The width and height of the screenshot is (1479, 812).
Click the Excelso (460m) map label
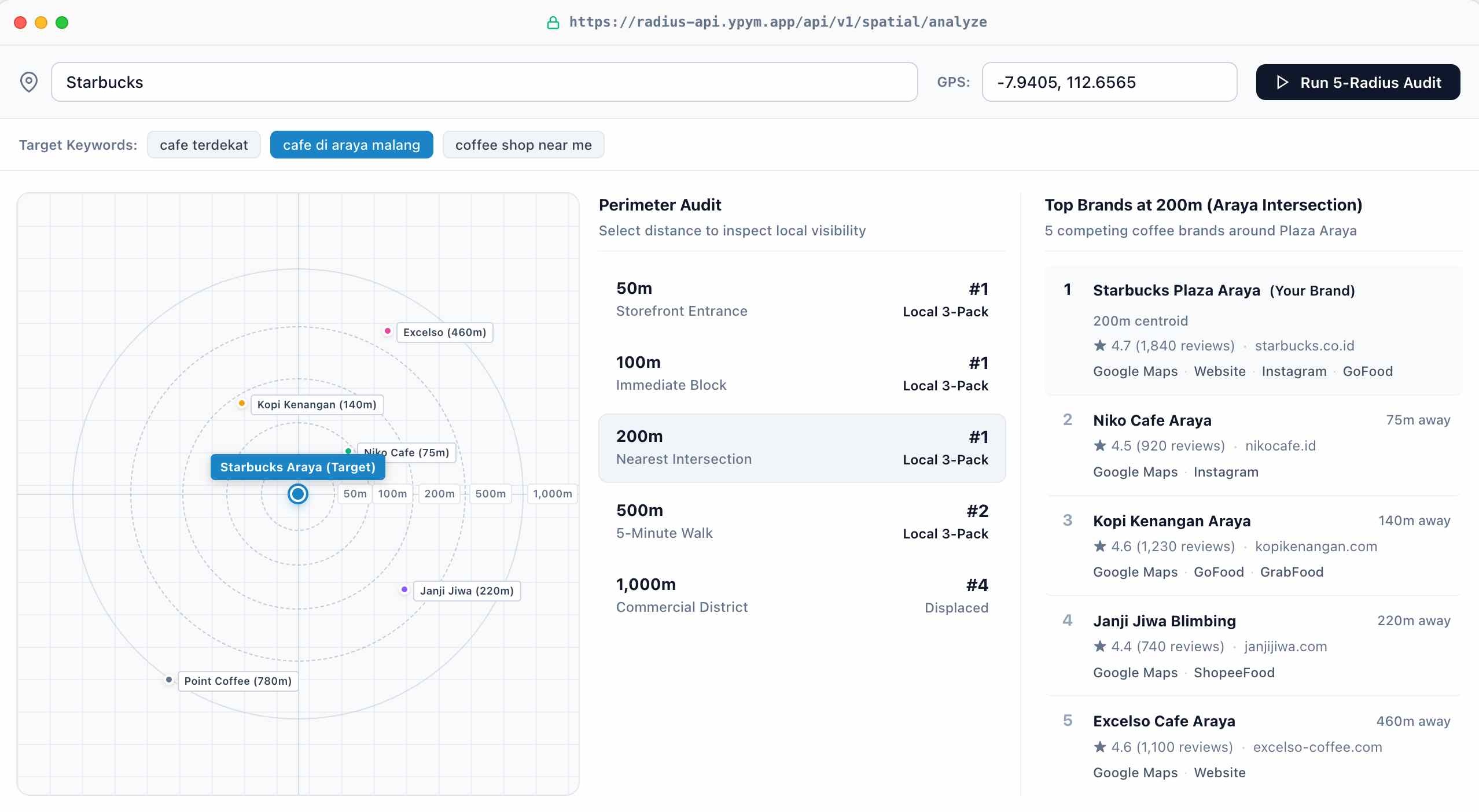(x=444, y=333)
